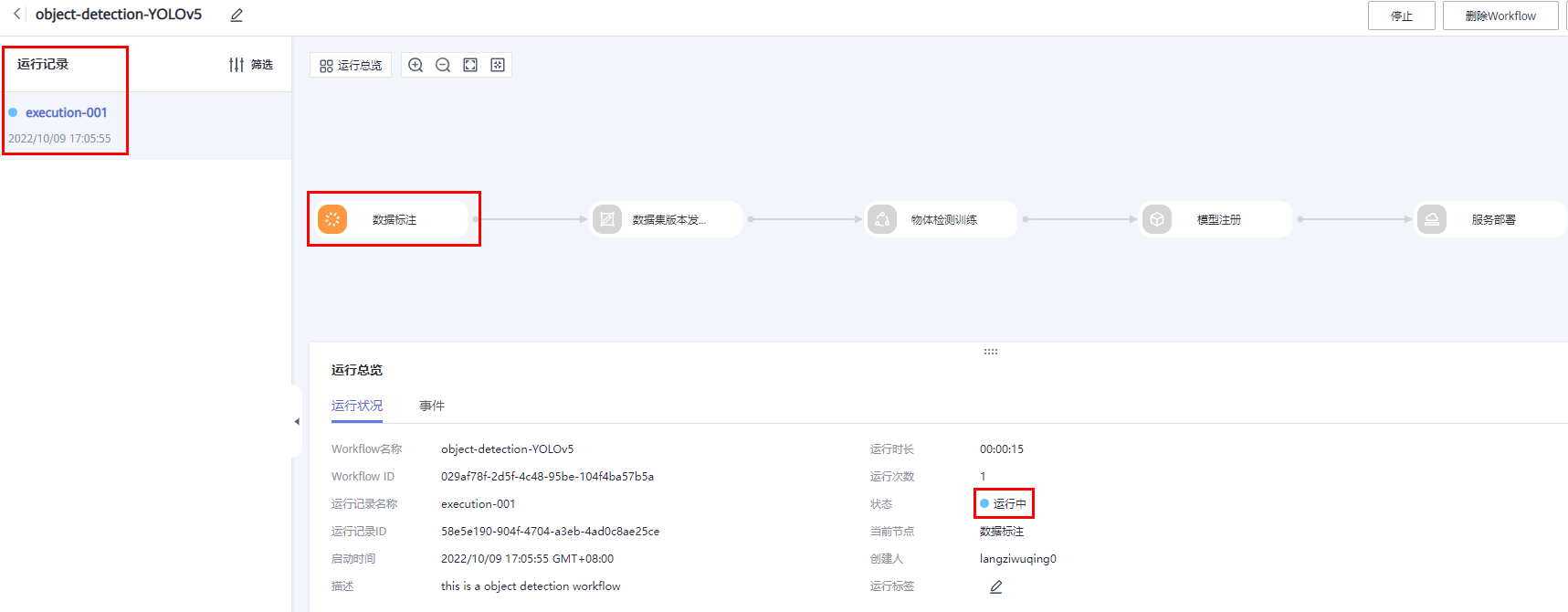Collapse the left run records panel
This screenshot has width=1568, height=612.
pyautogui.click(x=297, y=421)
